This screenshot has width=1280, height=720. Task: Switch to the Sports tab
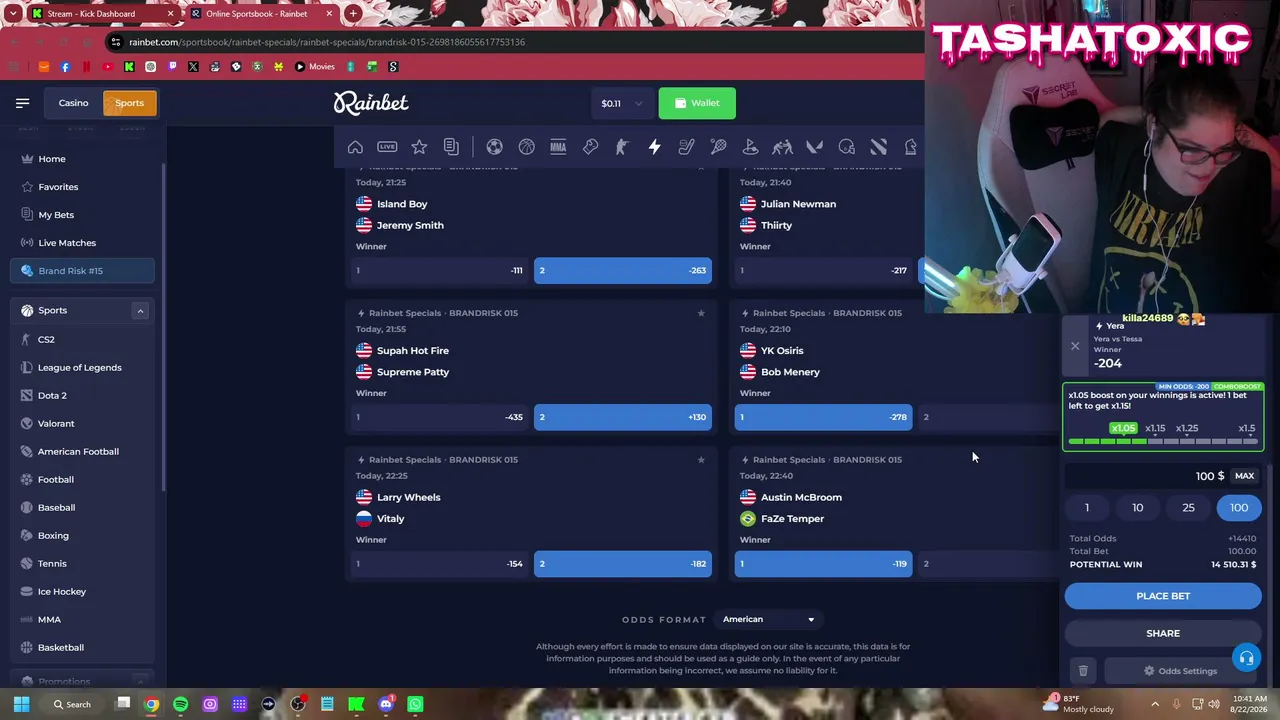[x=129, y=103]
